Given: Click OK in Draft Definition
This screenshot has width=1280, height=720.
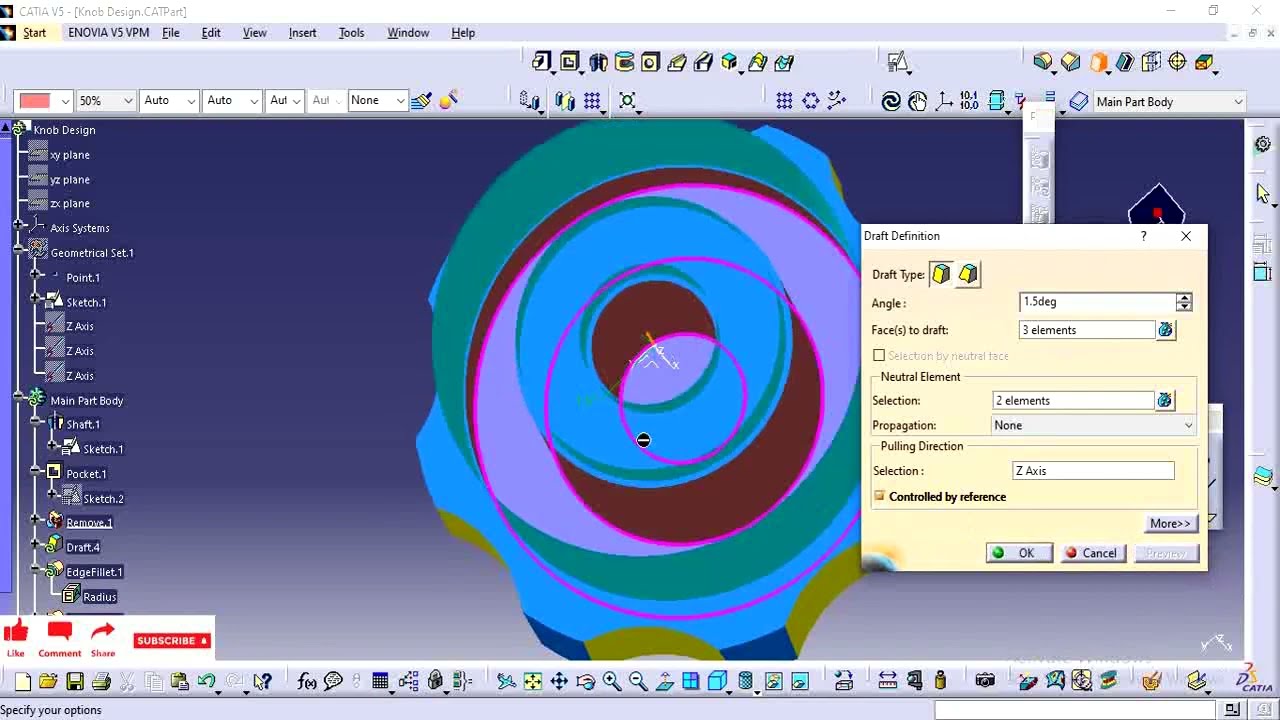Looking at the screenshot, I should click(1018, 553).
